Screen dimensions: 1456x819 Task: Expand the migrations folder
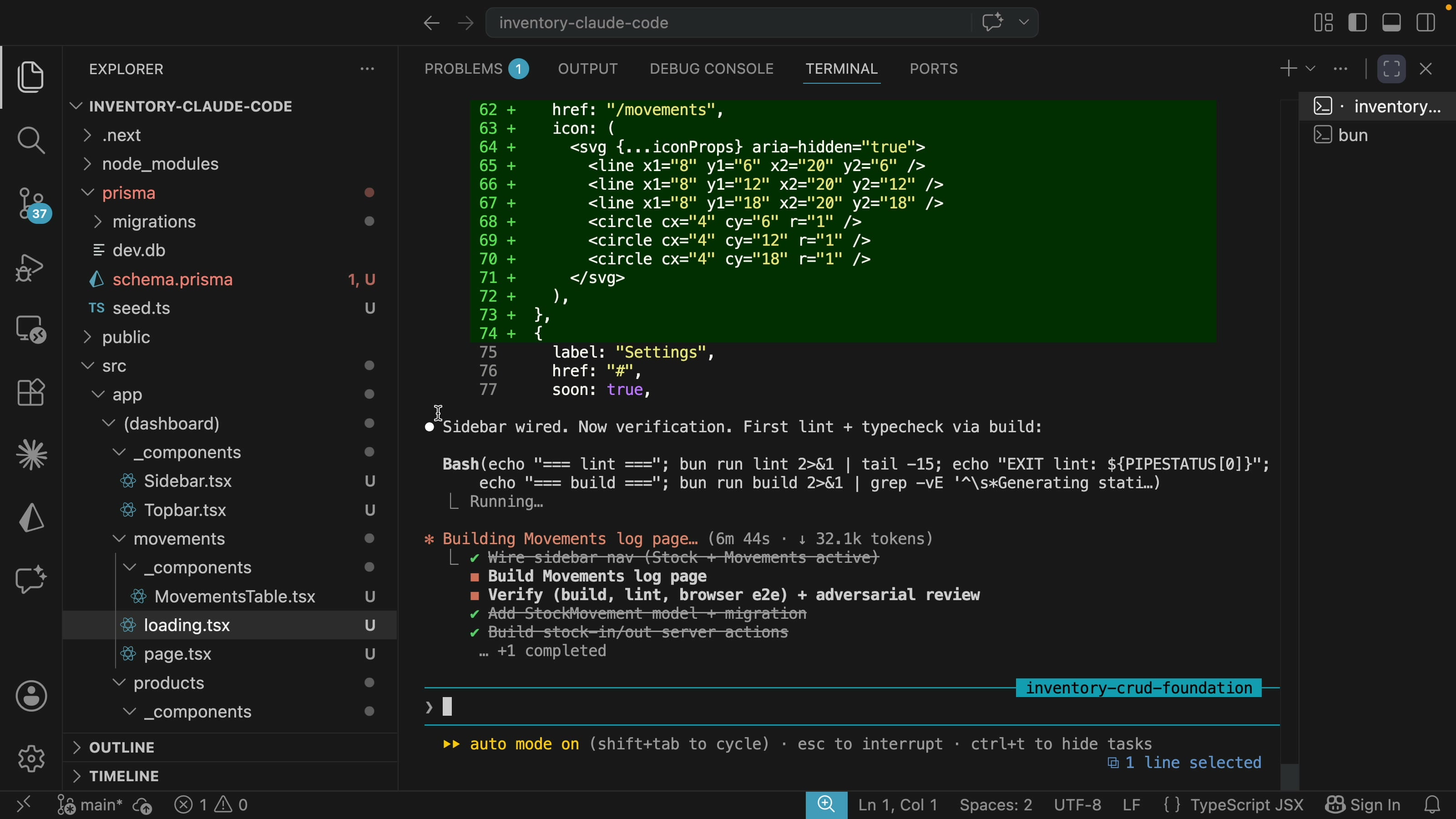point(154,222)
